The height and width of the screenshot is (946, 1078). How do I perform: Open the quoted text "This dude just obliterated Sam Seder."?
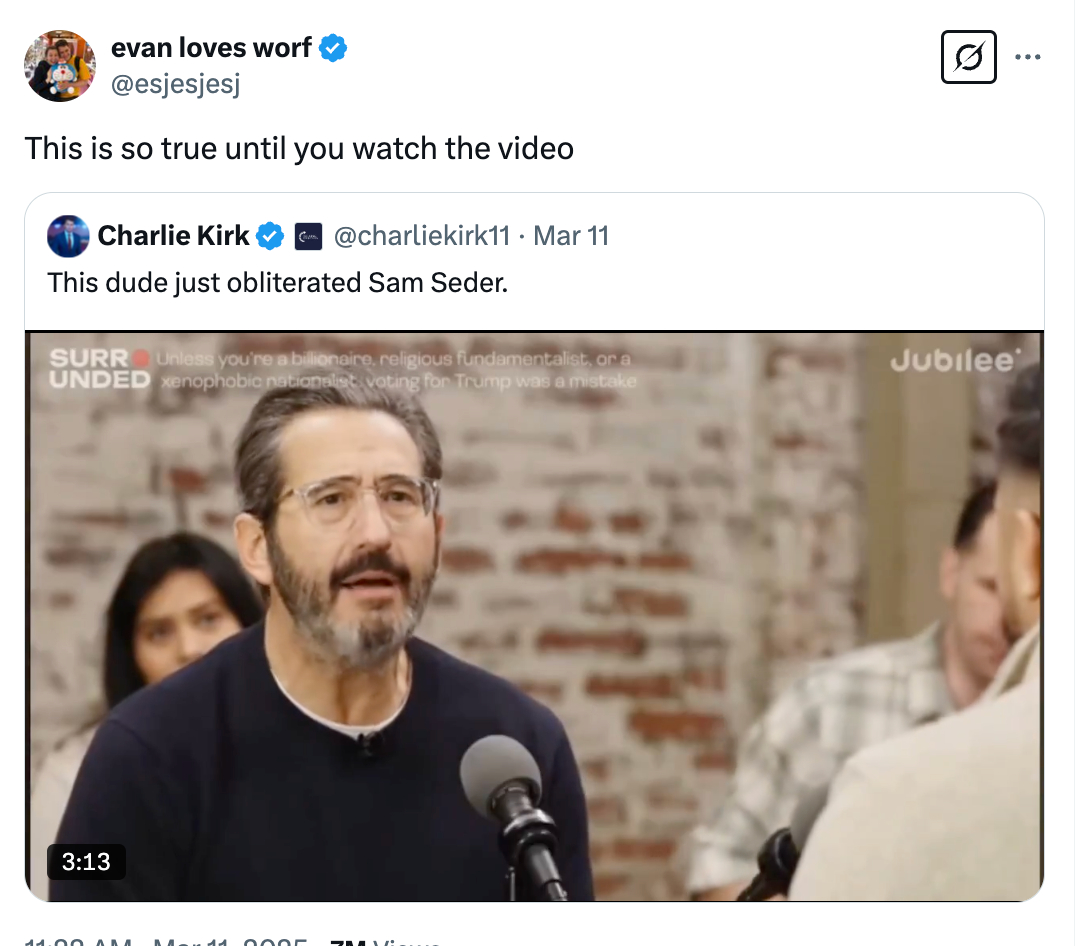point(277,283)
